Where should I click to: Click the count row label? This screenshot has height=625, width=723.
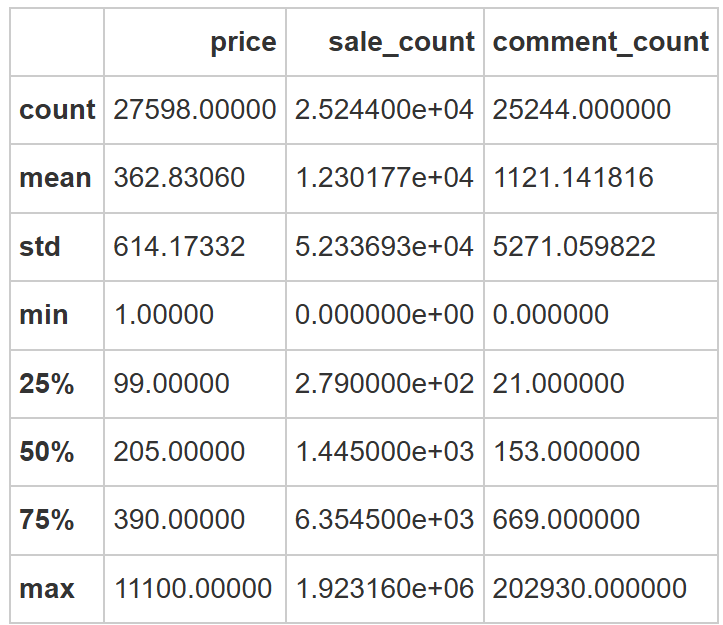[x=57, y=110]
